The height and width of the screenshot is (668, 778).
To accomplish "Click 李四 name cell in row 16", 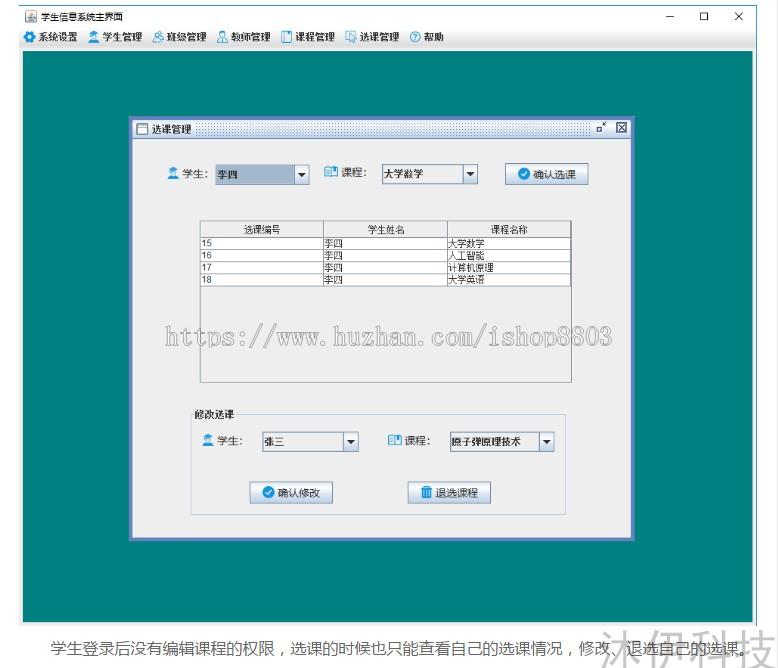I will [x=386, y=256].
